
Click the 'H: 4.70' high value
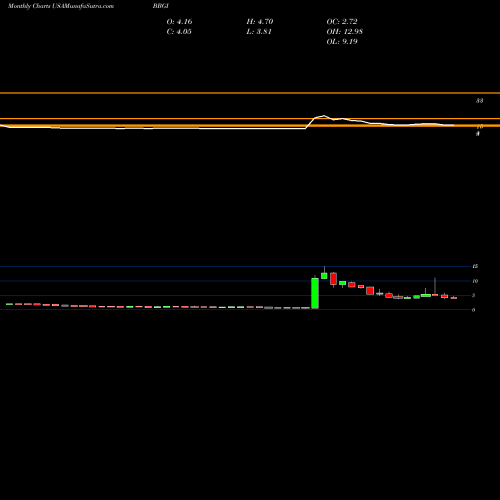tap(260, 22)
